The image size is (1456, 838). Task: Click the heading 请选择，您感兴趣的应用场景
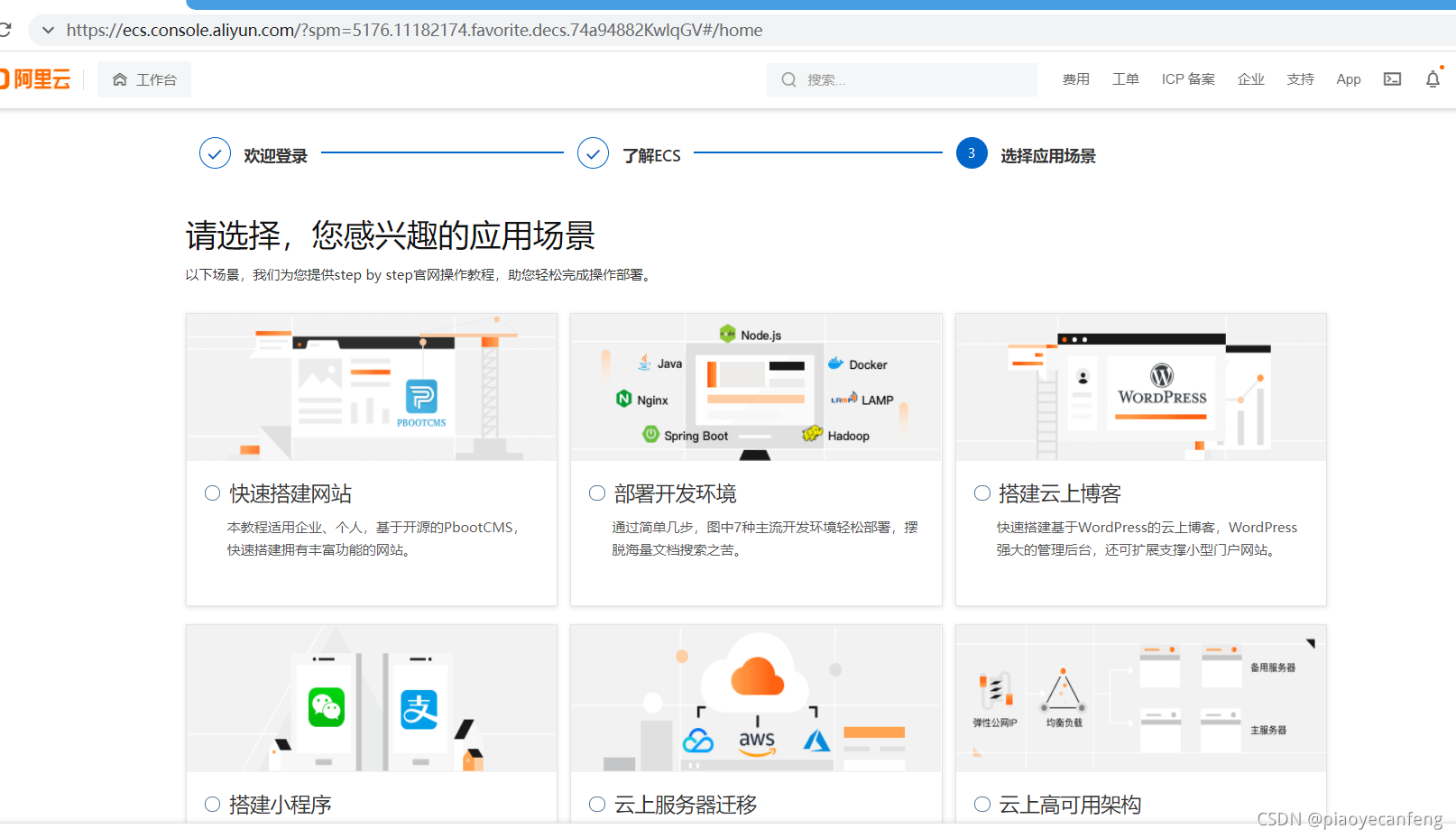click(x=390, y=235)
